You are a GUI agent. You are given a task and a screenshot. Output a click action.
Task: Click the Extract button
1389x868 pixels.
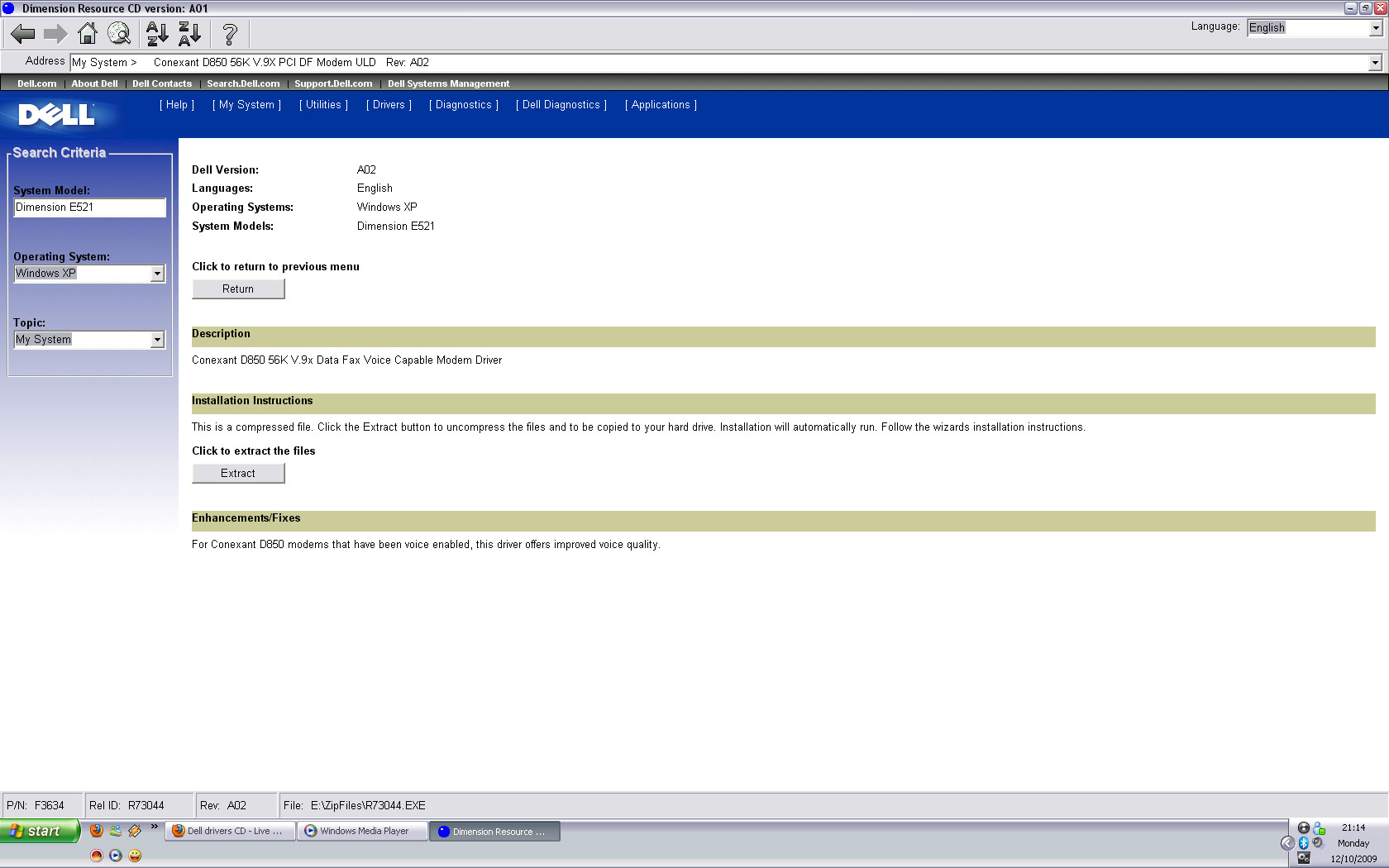click(238, 473)
